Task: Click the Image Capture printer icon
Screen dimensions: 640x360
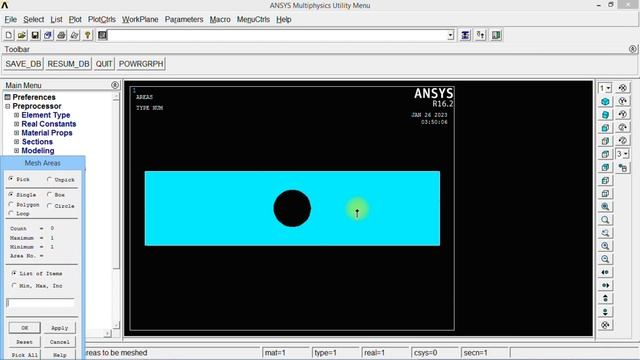Action: 61,36
